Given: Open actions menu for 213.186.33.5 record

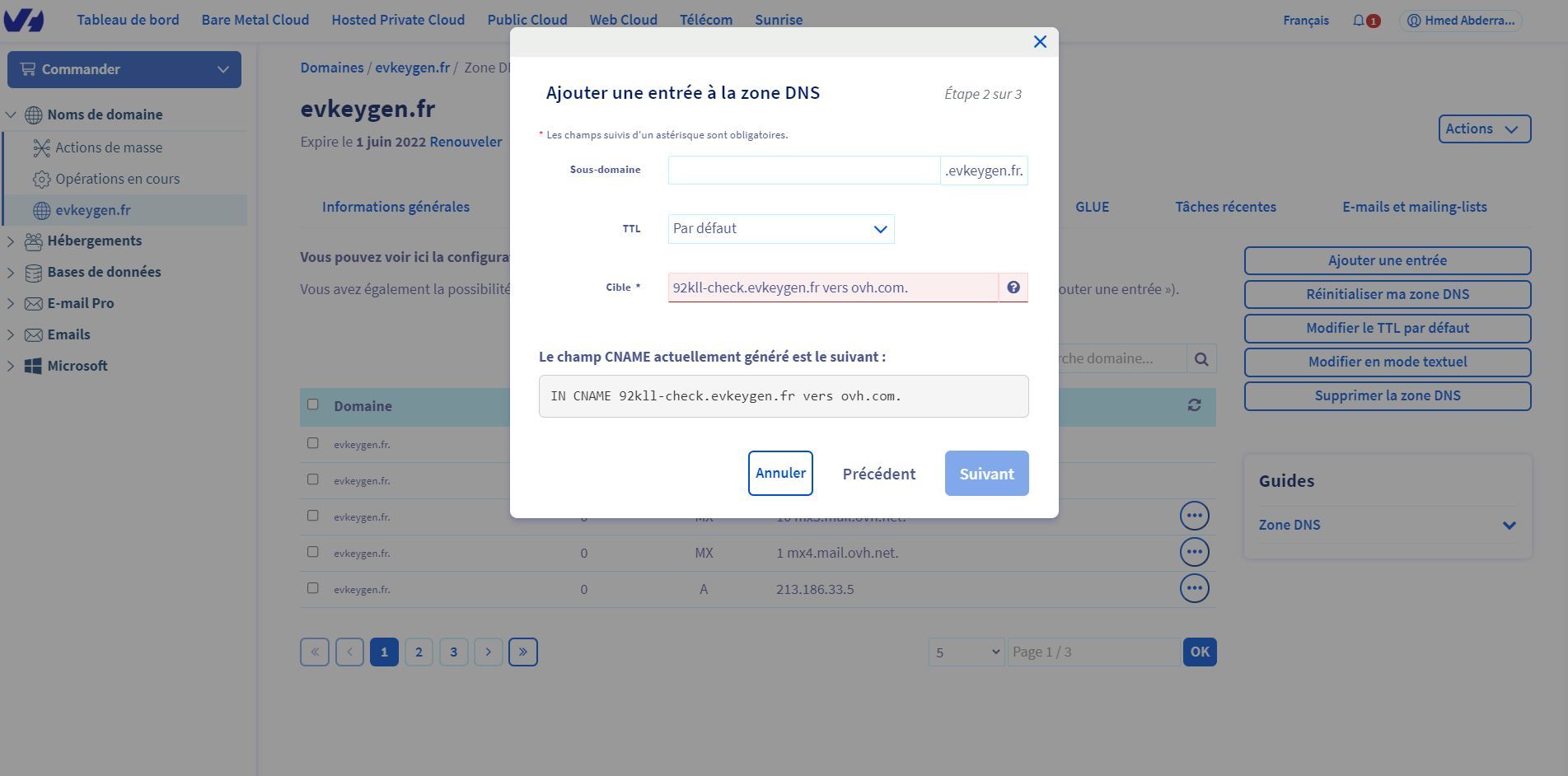Looking at the screenshot, I should pos(1194,588).
